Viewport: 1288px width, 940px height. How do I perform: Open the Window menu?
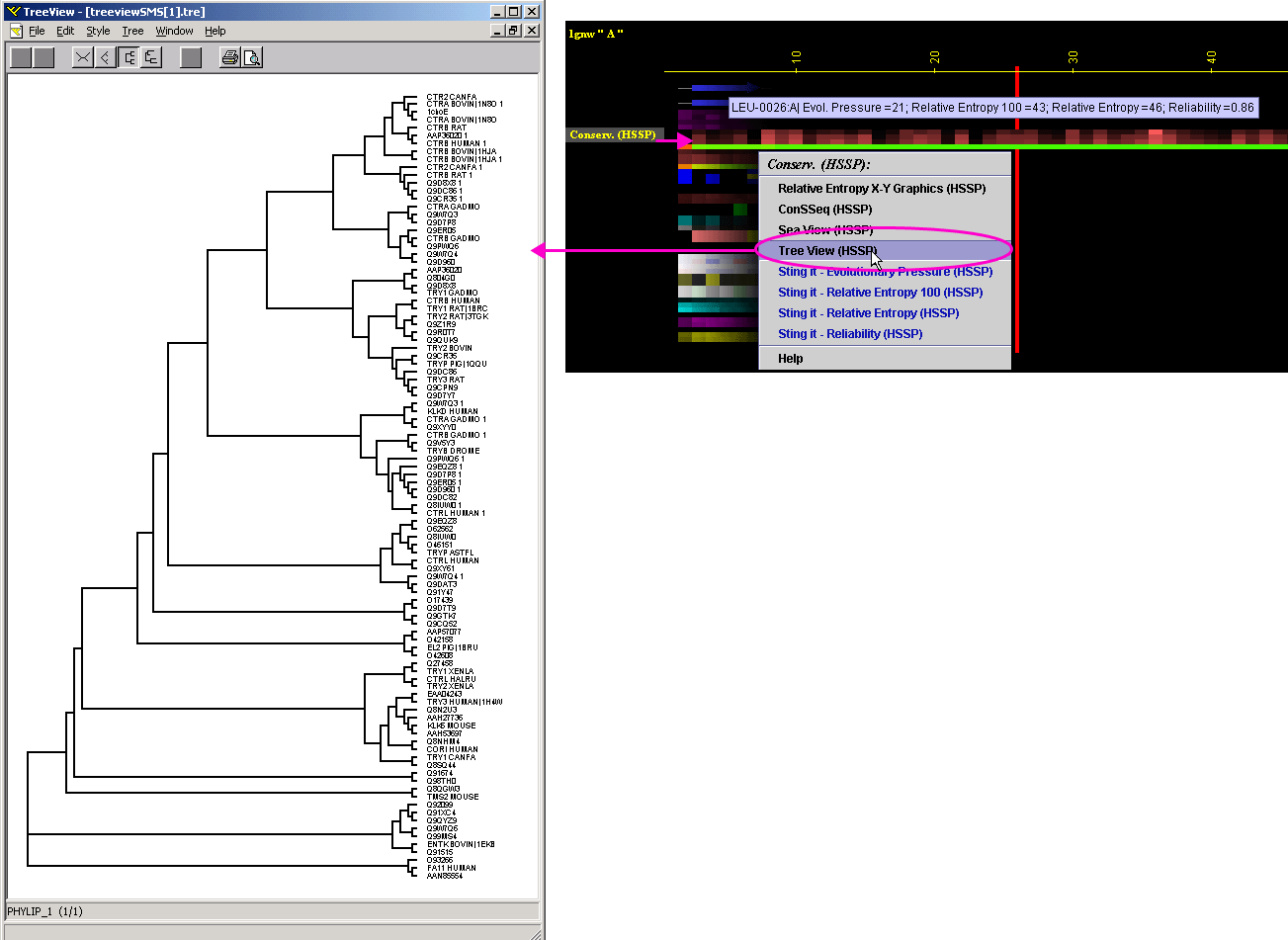[x=174, y=31]
